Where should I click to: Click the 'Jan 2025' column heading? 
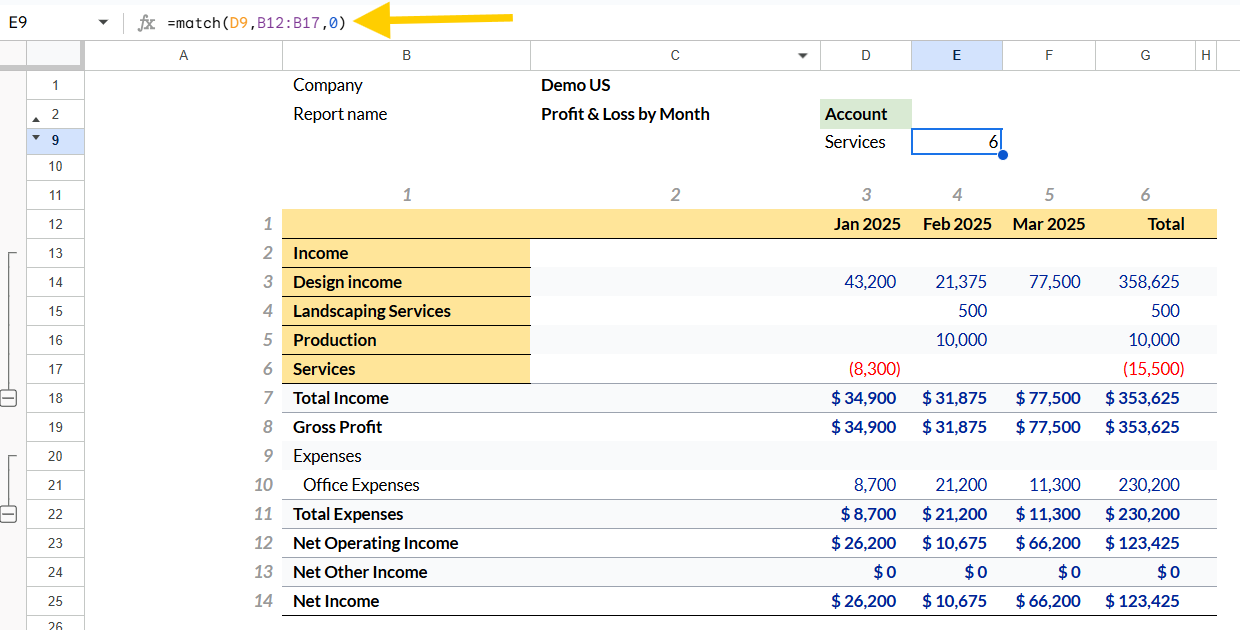(x=866, y=224)
